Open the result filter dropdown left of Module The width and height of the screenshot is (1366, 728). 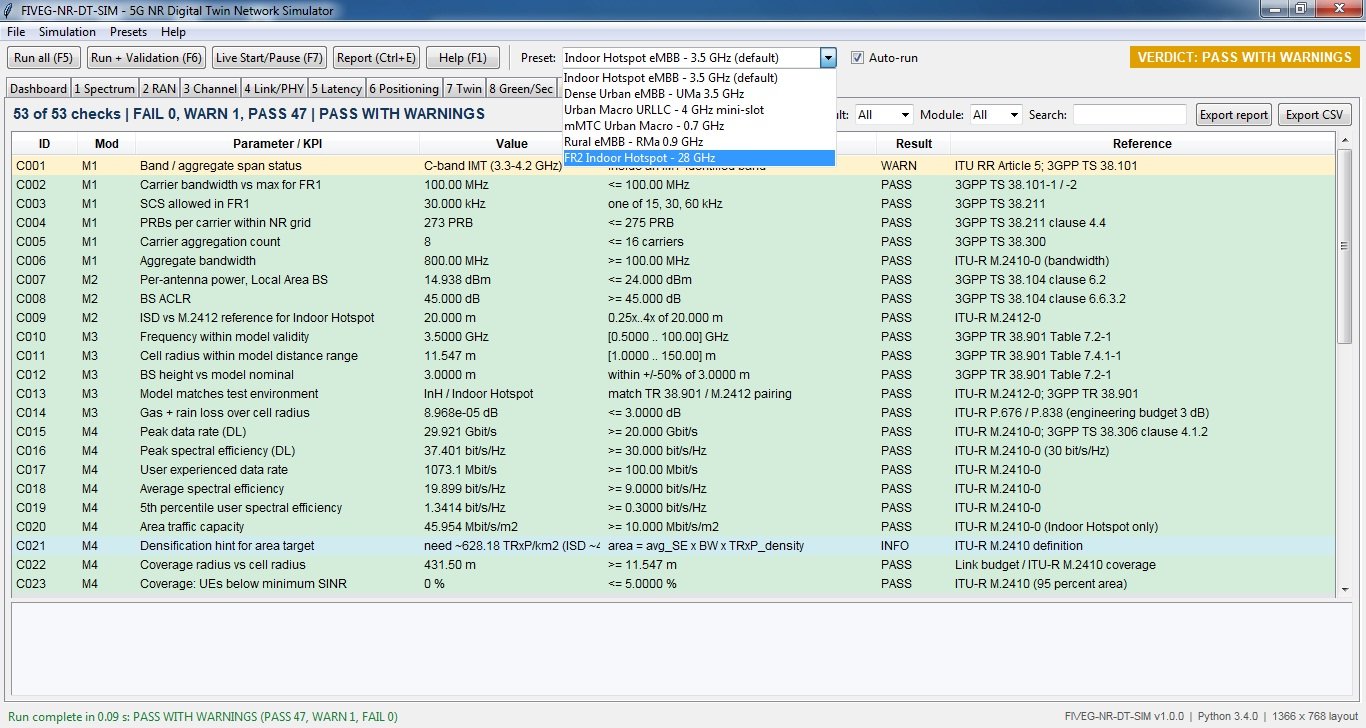pyautogui.click(x=883, y=115)
